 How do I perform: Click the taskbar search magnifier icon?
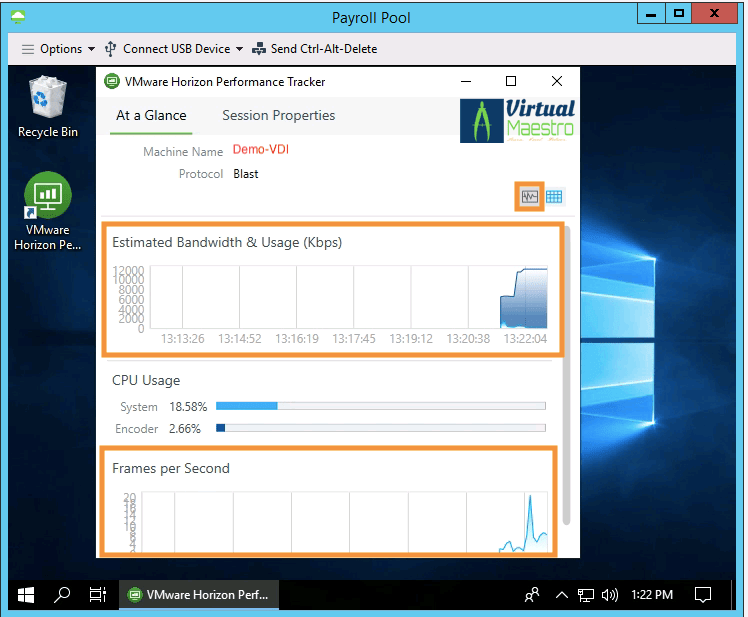[x=62, y=594]
